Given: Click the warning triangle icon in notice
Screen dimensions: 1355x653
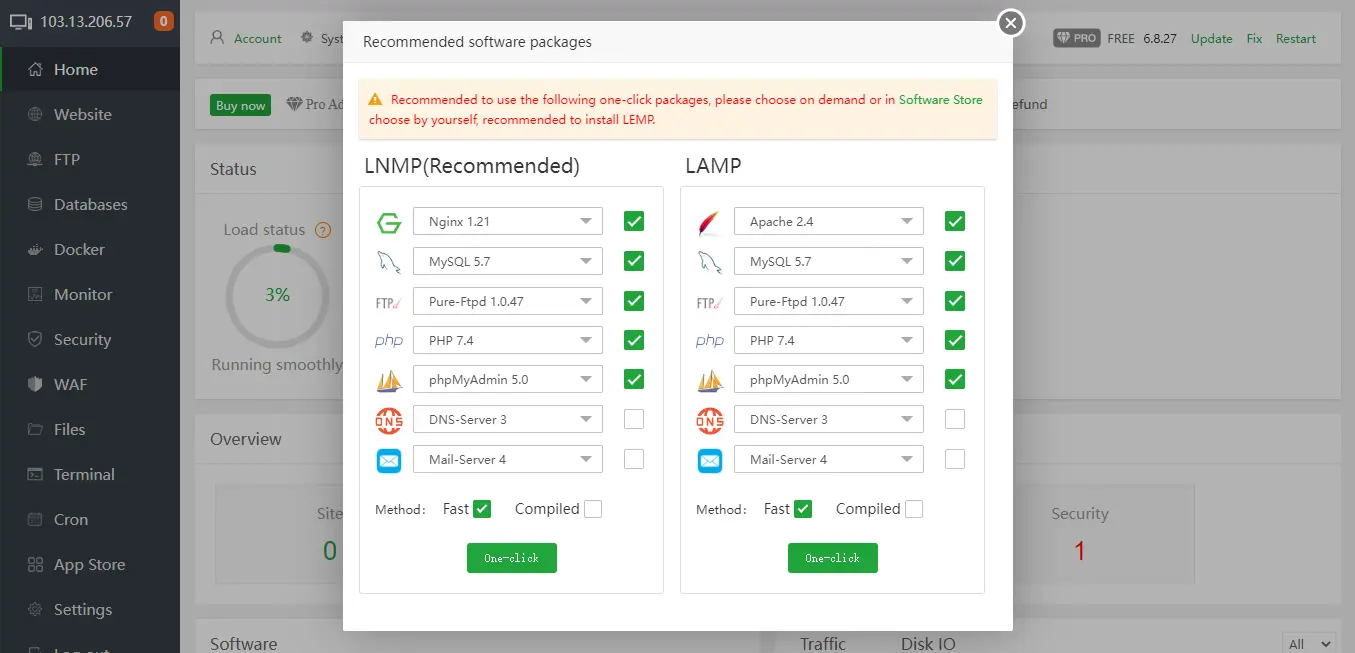Looking at the screenshot, I should pos(375,100).
